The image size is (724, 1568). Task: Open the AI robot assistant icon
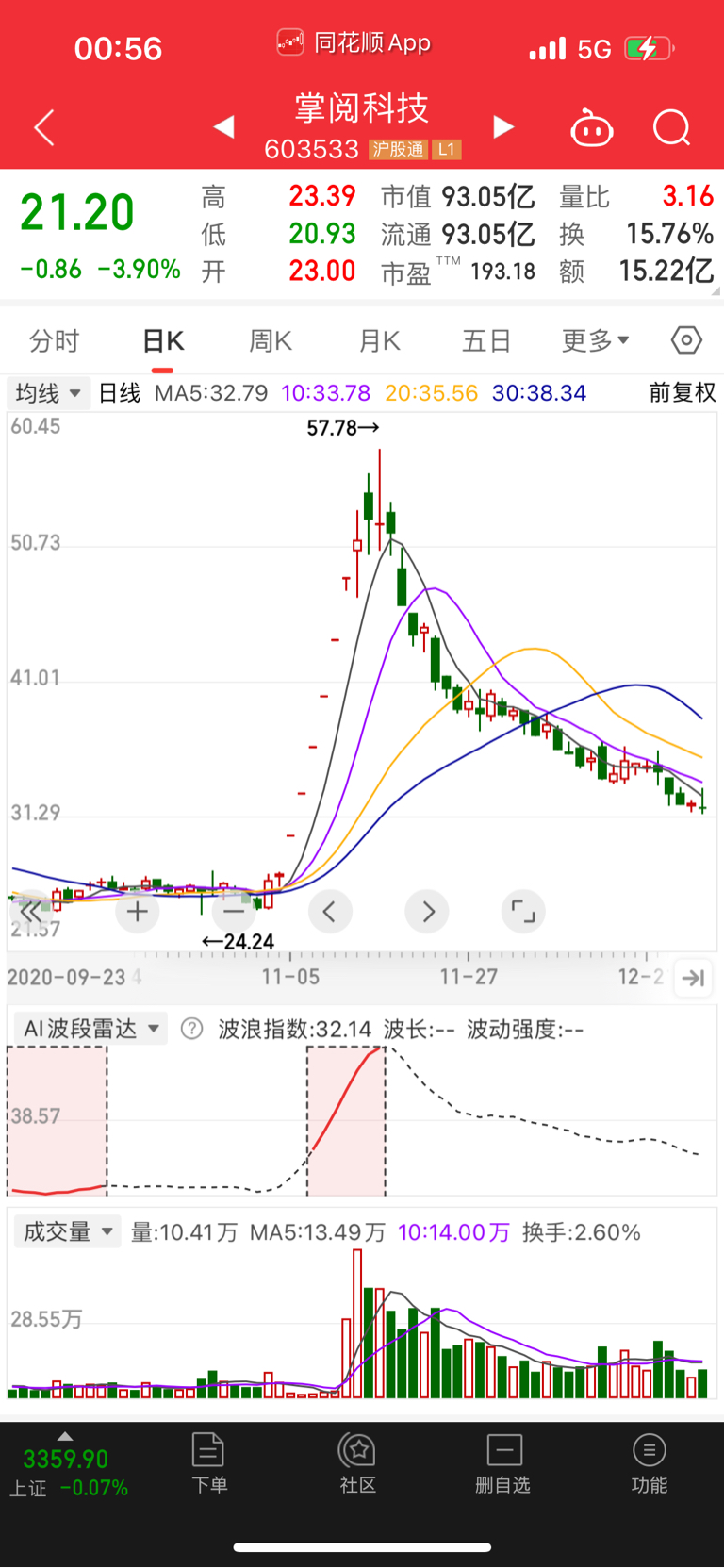click(x=592, y=127)
